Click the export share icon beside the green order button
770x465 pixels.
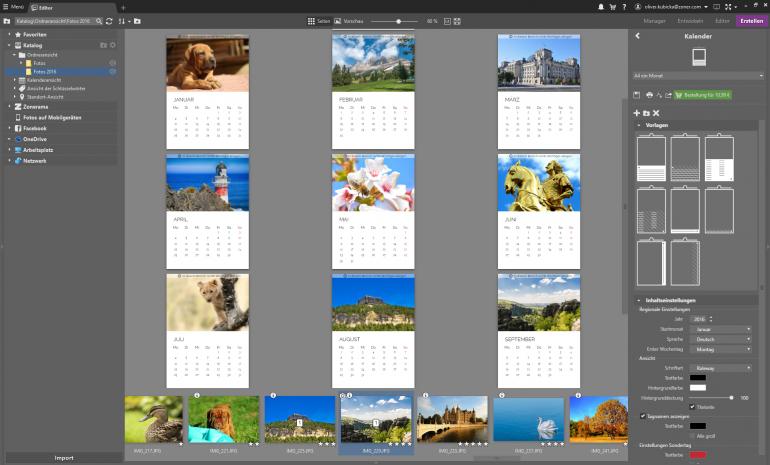(668, 95)
